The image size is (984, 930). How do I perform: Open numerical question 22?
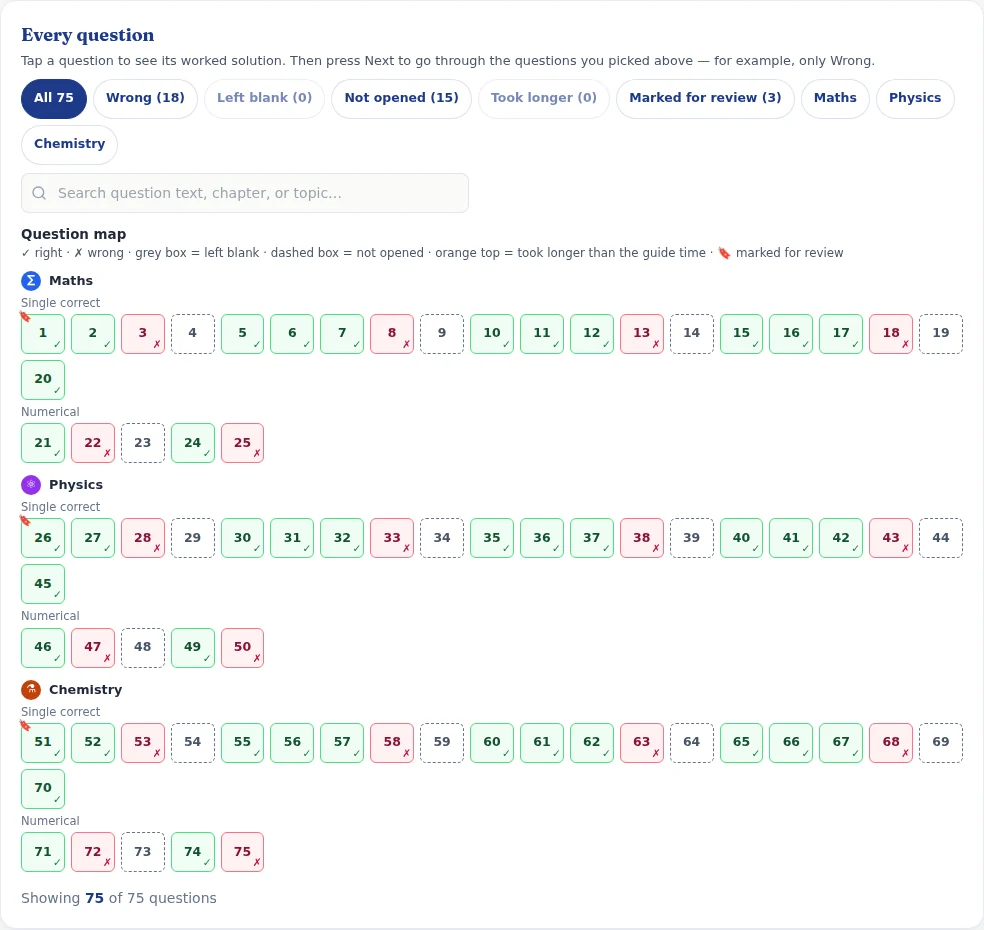click(93, 443)
